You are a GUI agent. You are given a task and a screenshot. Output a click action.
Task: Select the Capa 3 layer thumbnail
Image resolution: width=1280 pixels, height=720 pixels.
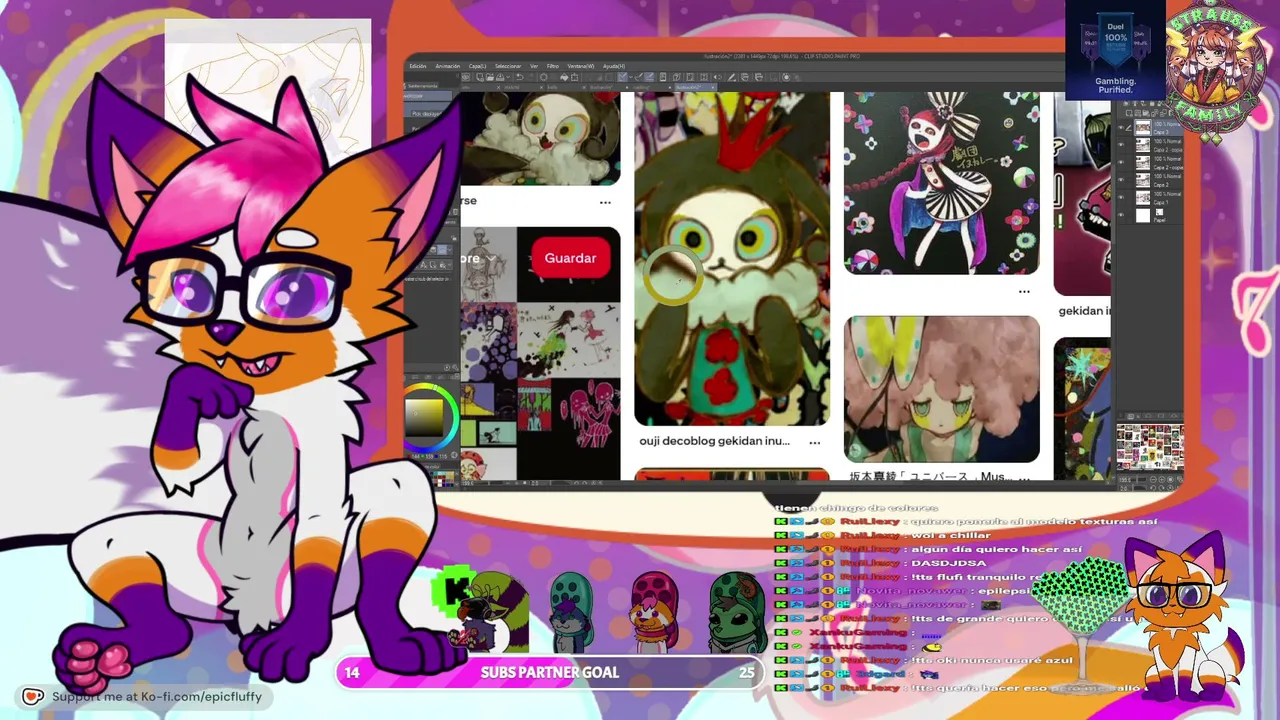tap(1142, 129)
